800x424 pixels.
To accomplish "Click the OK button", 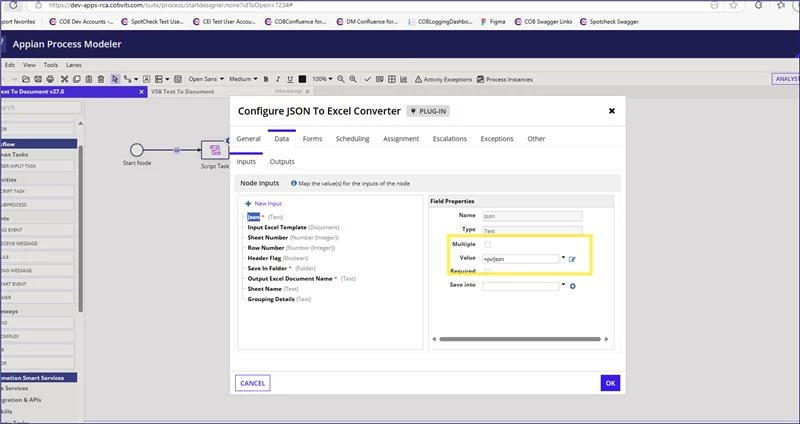I will pos(610,383).
